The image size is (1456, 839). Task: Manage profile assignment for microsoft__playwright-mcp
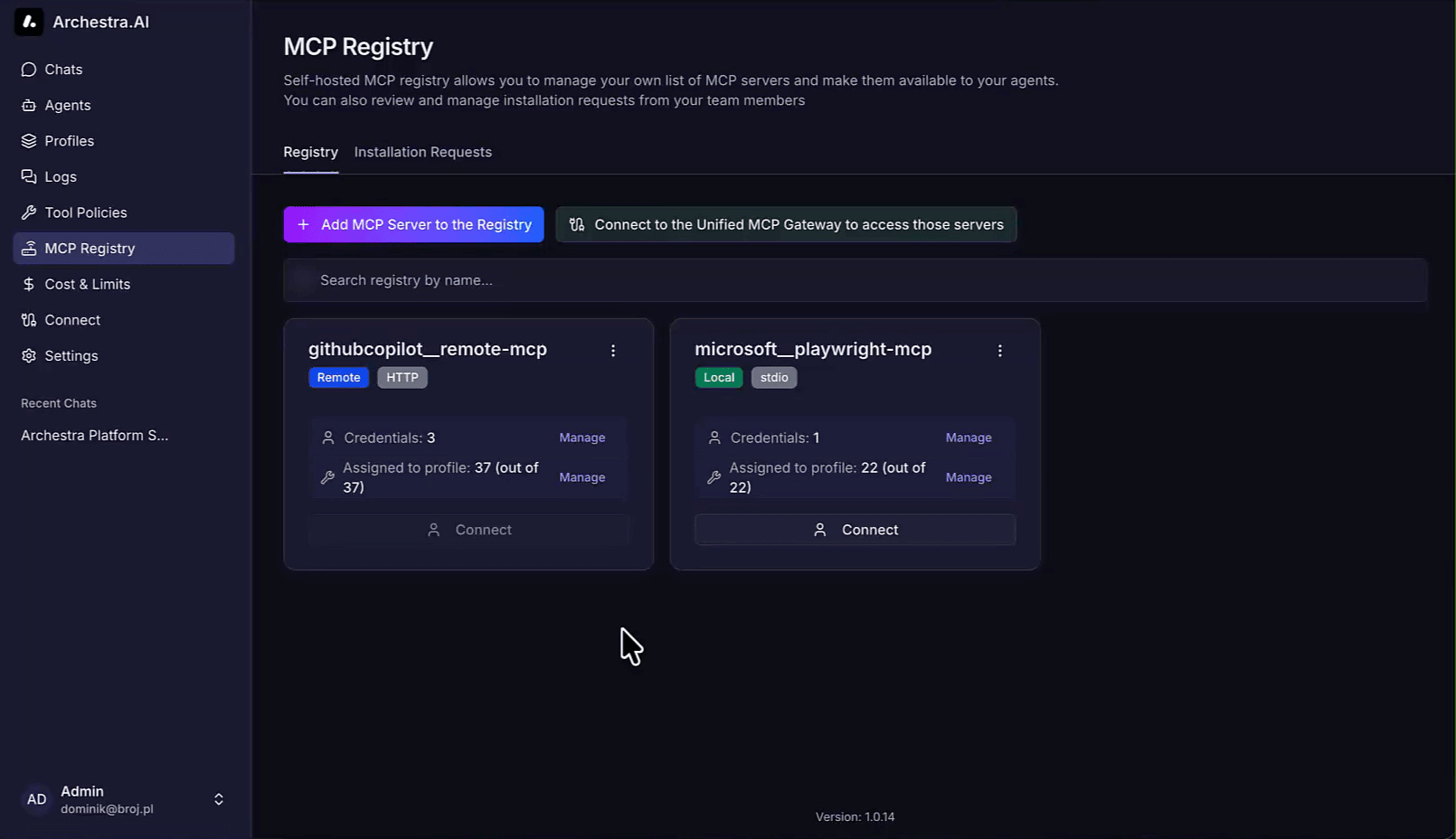[968, 477]
